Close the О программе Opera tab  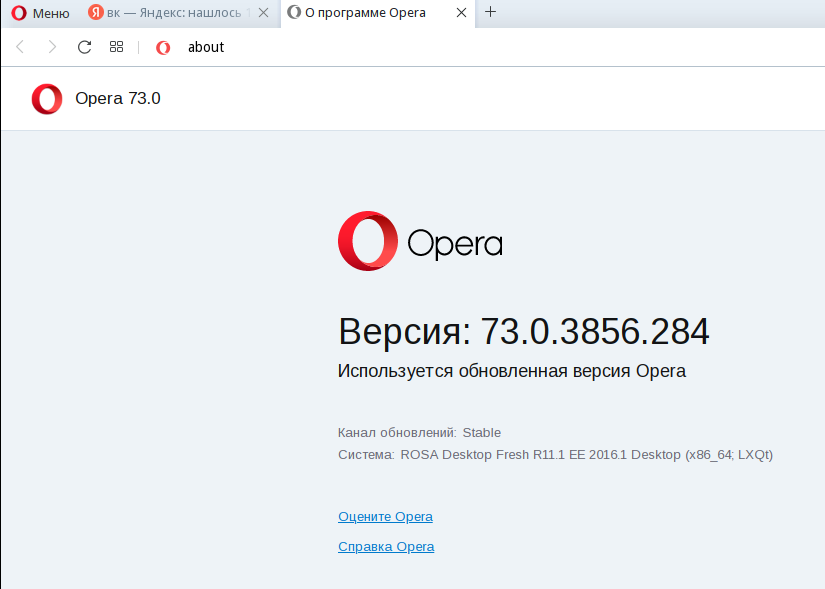[x=461, y=13]
